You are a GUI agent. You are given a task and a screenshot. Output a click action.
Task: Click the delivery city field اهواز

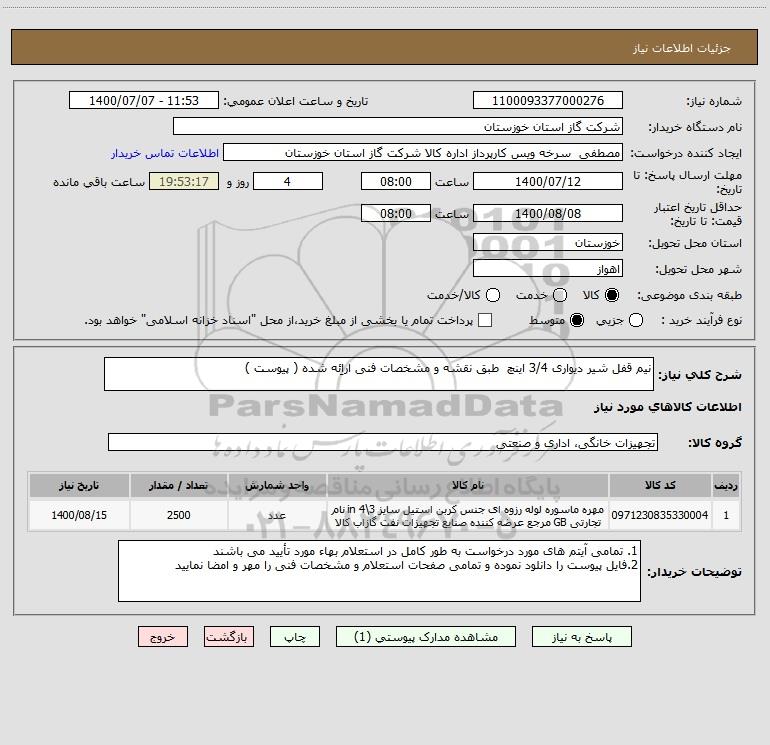coord(548,269)
